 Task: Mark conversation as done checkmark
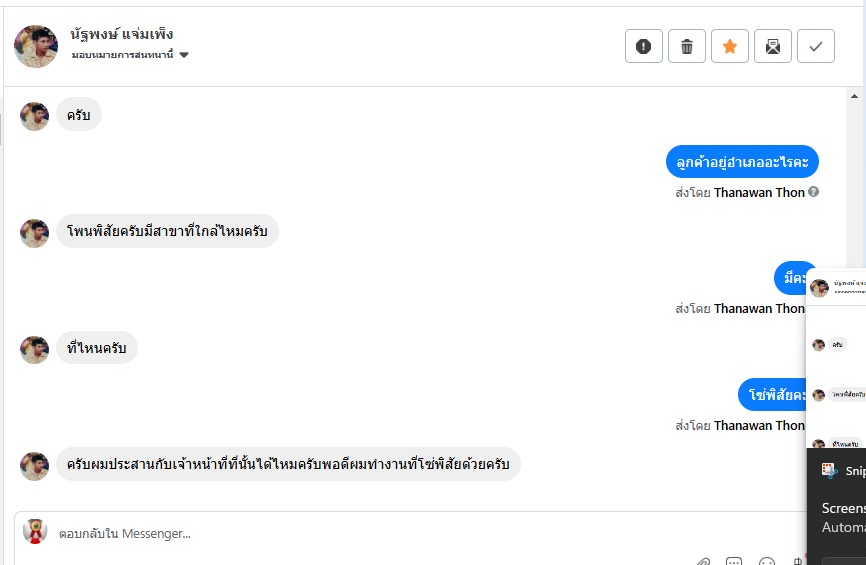(x=816, y=46)
